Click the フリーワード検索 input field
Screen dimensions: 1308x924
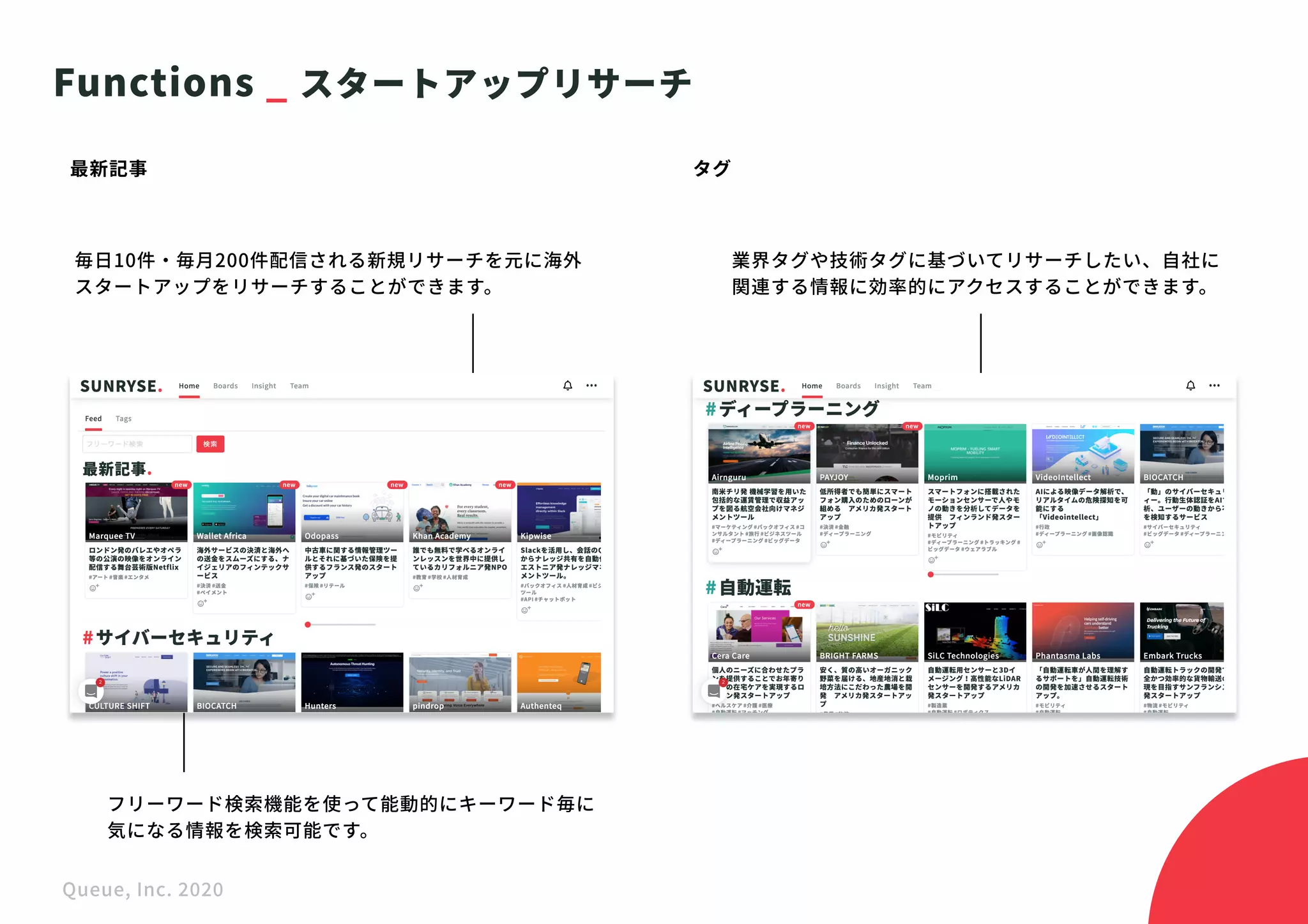point(137,444)
